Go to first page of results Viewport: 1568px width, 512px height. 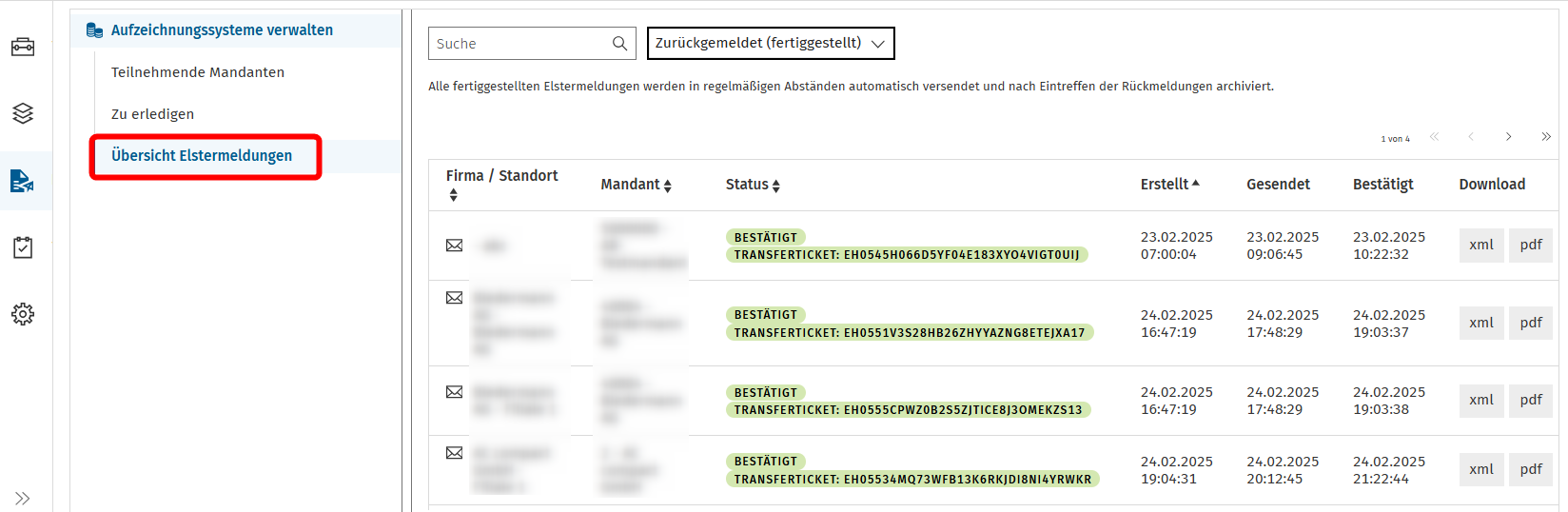1435,137
